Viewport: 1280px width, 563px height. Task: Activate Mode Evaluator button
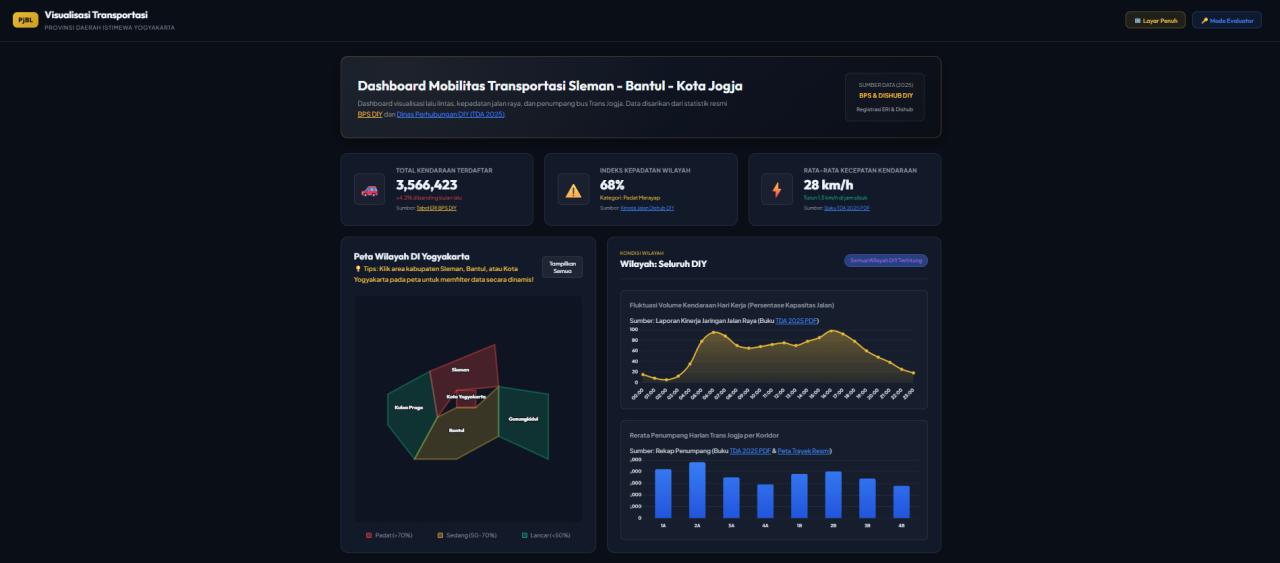point(1227,20)
